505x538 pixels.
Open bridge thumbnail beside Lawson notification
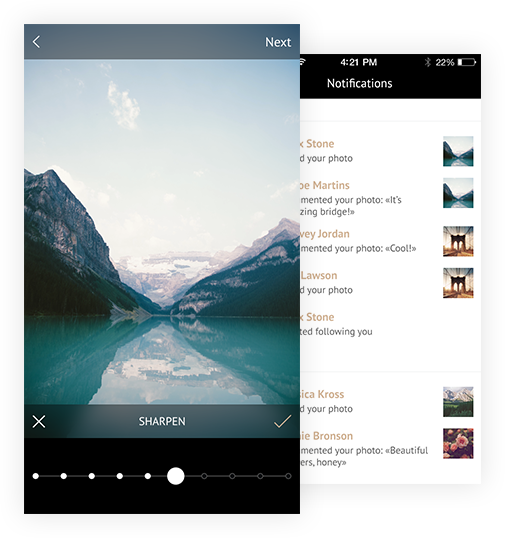pyautogui.click(x=458, y=283)
